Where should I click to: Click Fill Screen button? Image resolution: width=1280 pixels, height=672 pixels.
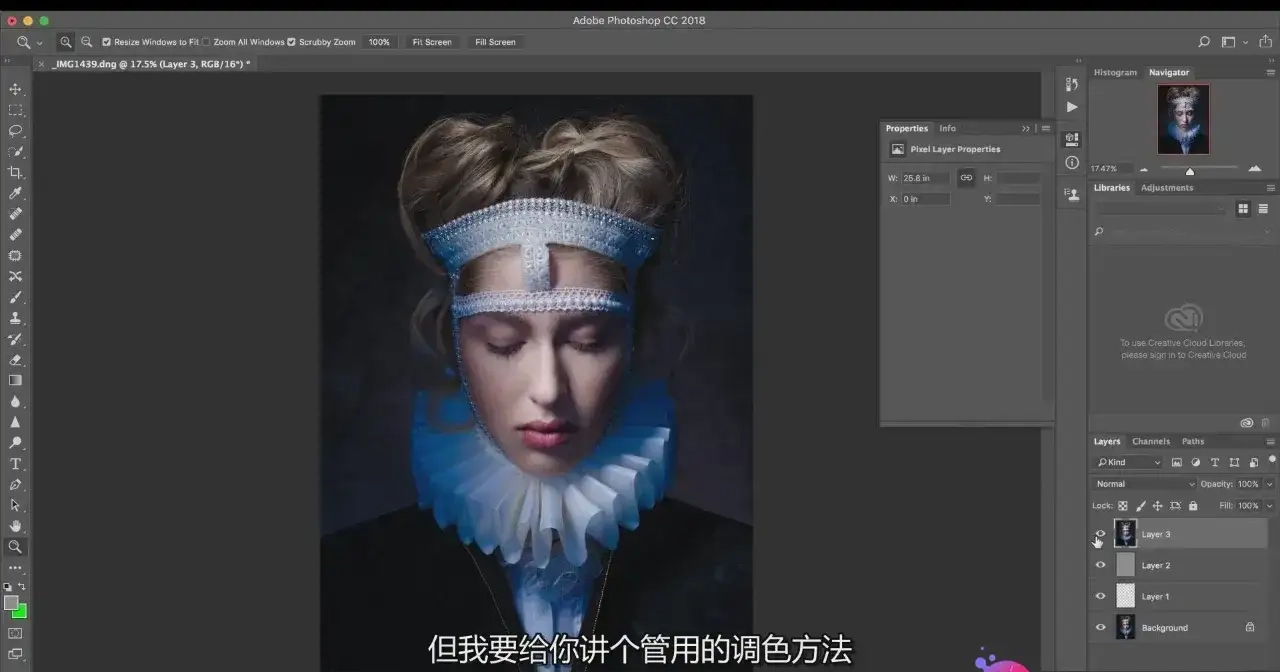click(495, 42)
